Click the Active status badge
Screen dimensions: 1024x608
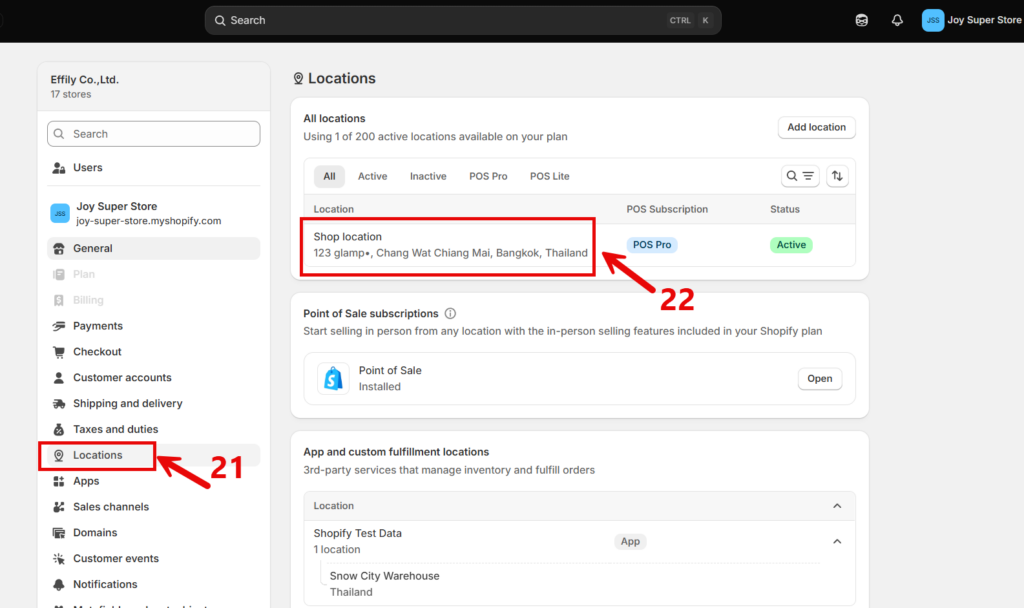[791, 245]
